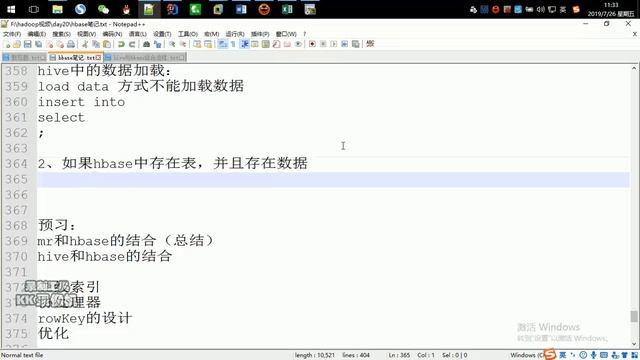Click the Zoom Out toolbar icon
Image resolution: width=640 pixels, height=360 pixels.
pyautogui.click(x=183, y=44)
